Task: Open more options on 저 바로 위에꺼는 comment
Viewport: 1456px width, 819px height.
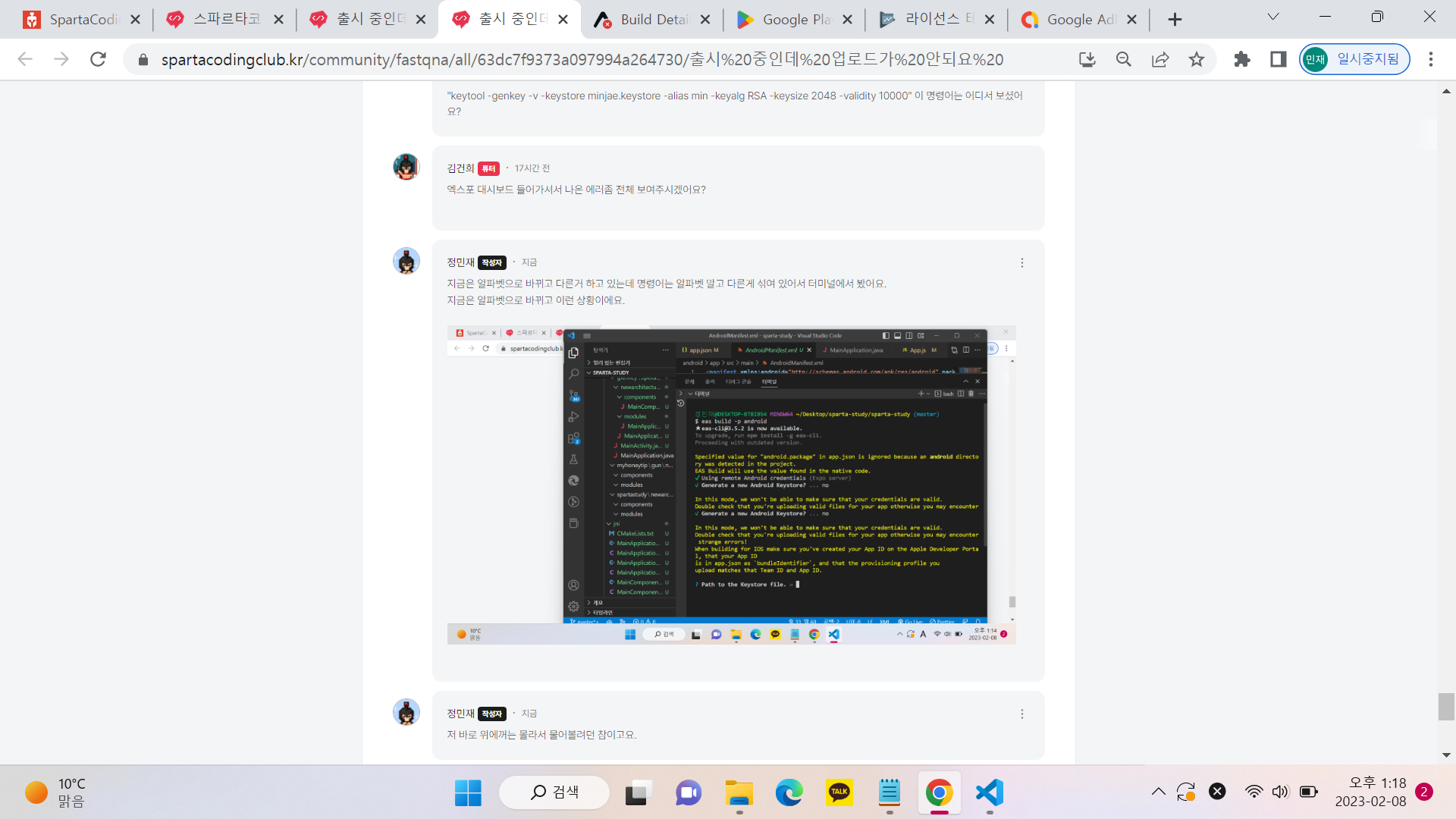Action: click(x=1021, y=714)
